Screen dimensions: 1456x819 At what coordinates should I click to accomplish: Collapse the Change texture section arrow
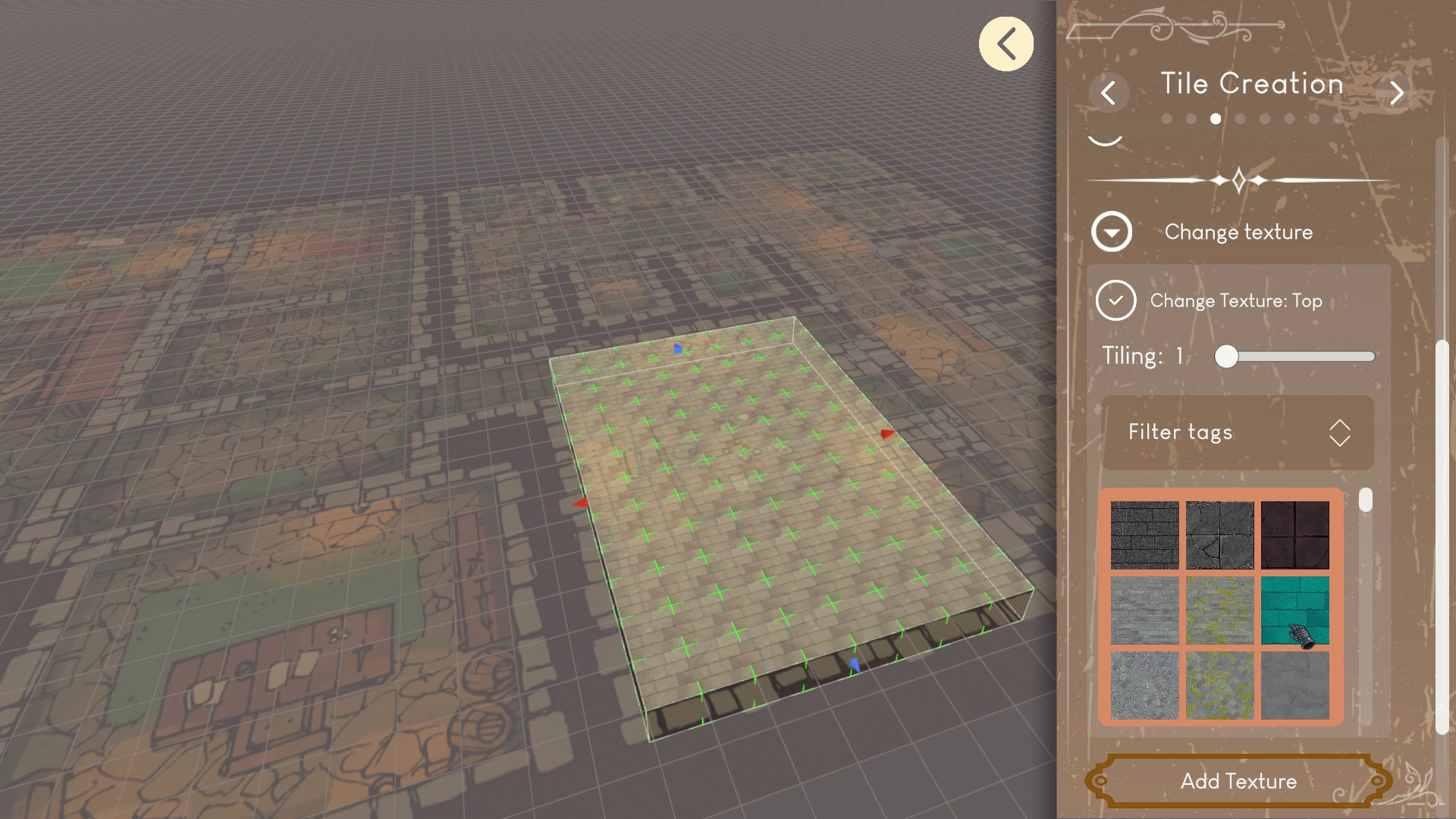[1111, 232]
